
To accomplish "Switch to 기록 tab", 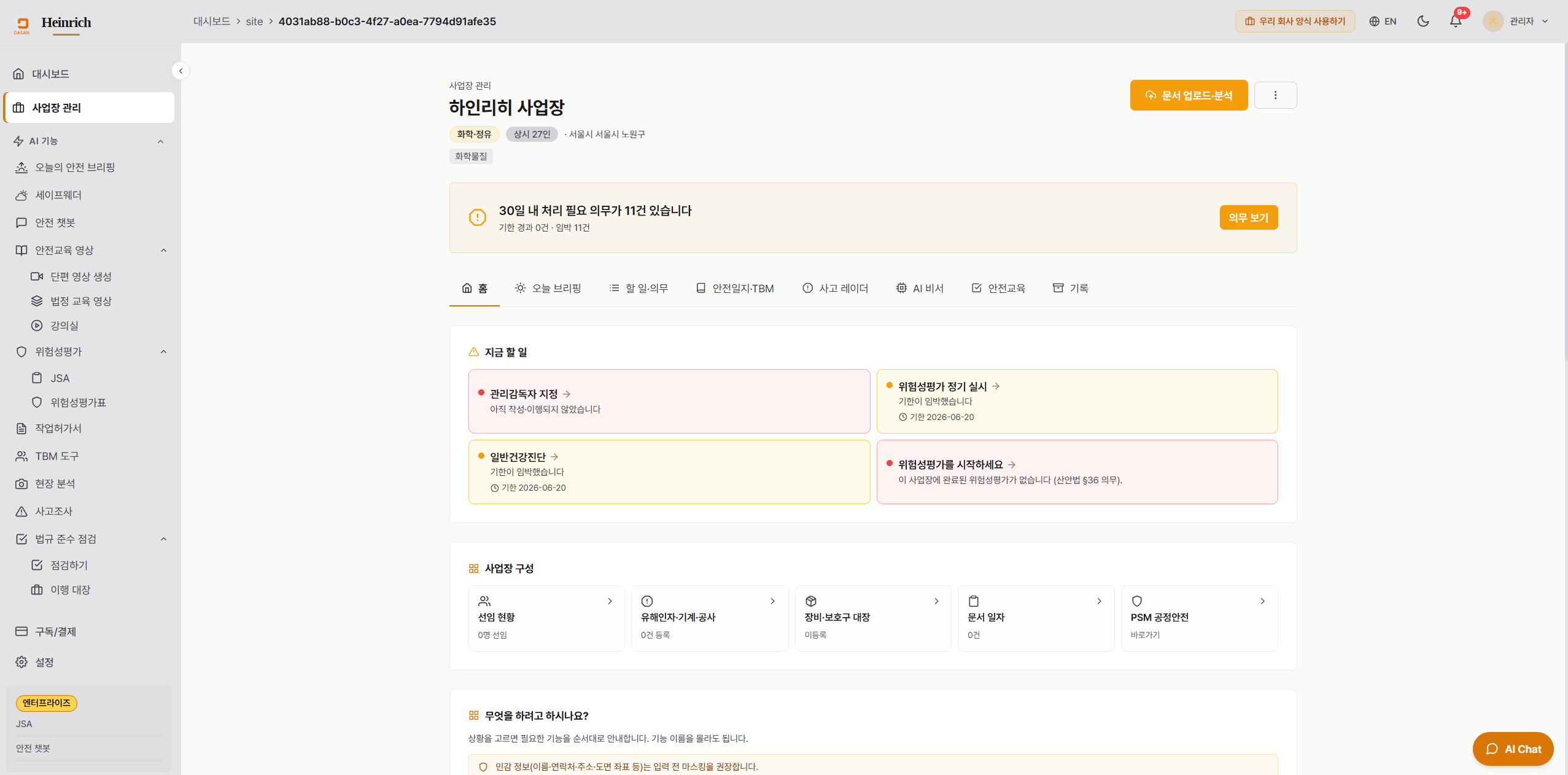I will pyautogui.click(x=1070, y=288).
